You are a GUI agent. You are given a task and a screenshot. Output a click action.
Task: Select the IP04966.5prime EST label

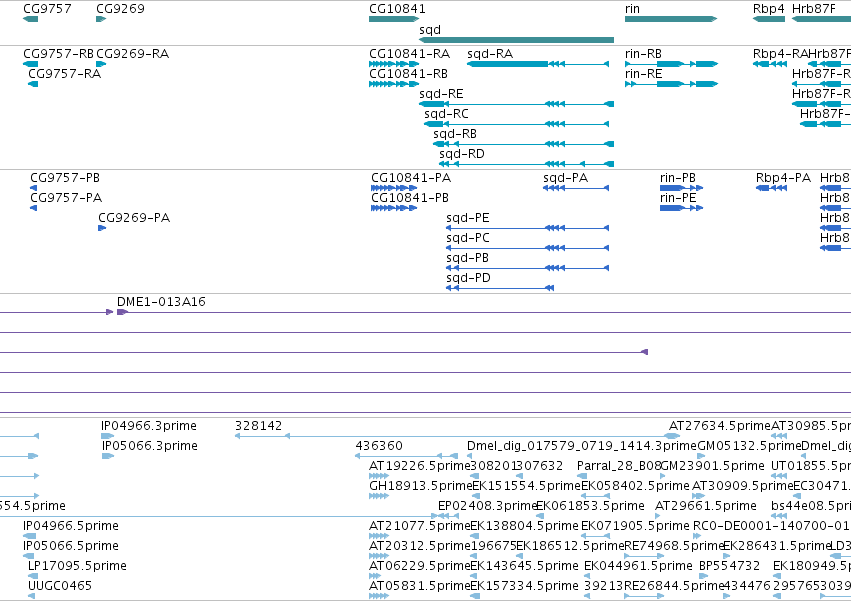click(x=71, y=526)
